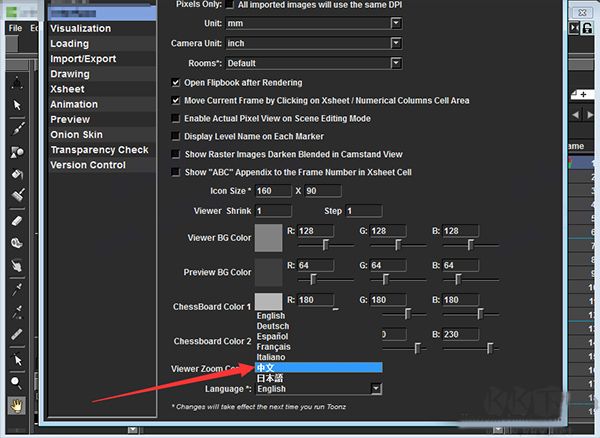Viewport: 600px width, 438px height.
Task: Enable Actual Pixel View on Scene Editing
Action: pos(175,118)
